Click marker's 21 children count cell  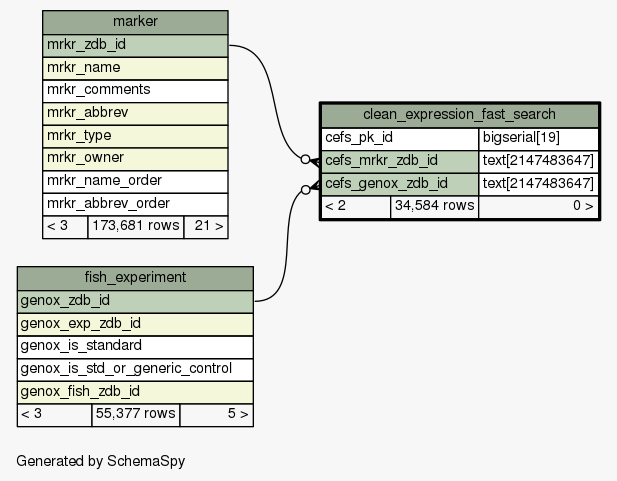point(205,226)
